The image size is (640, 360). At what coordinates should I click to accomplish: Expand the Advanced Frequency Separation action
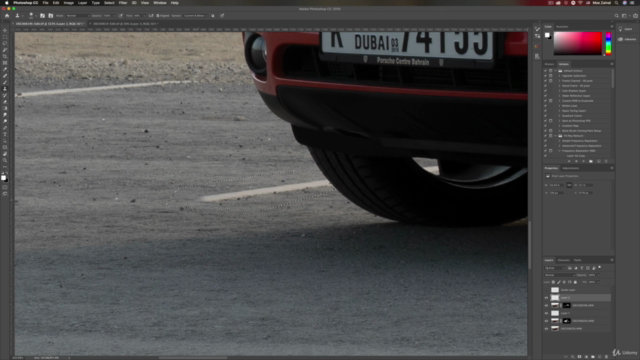tap(560, 146)
